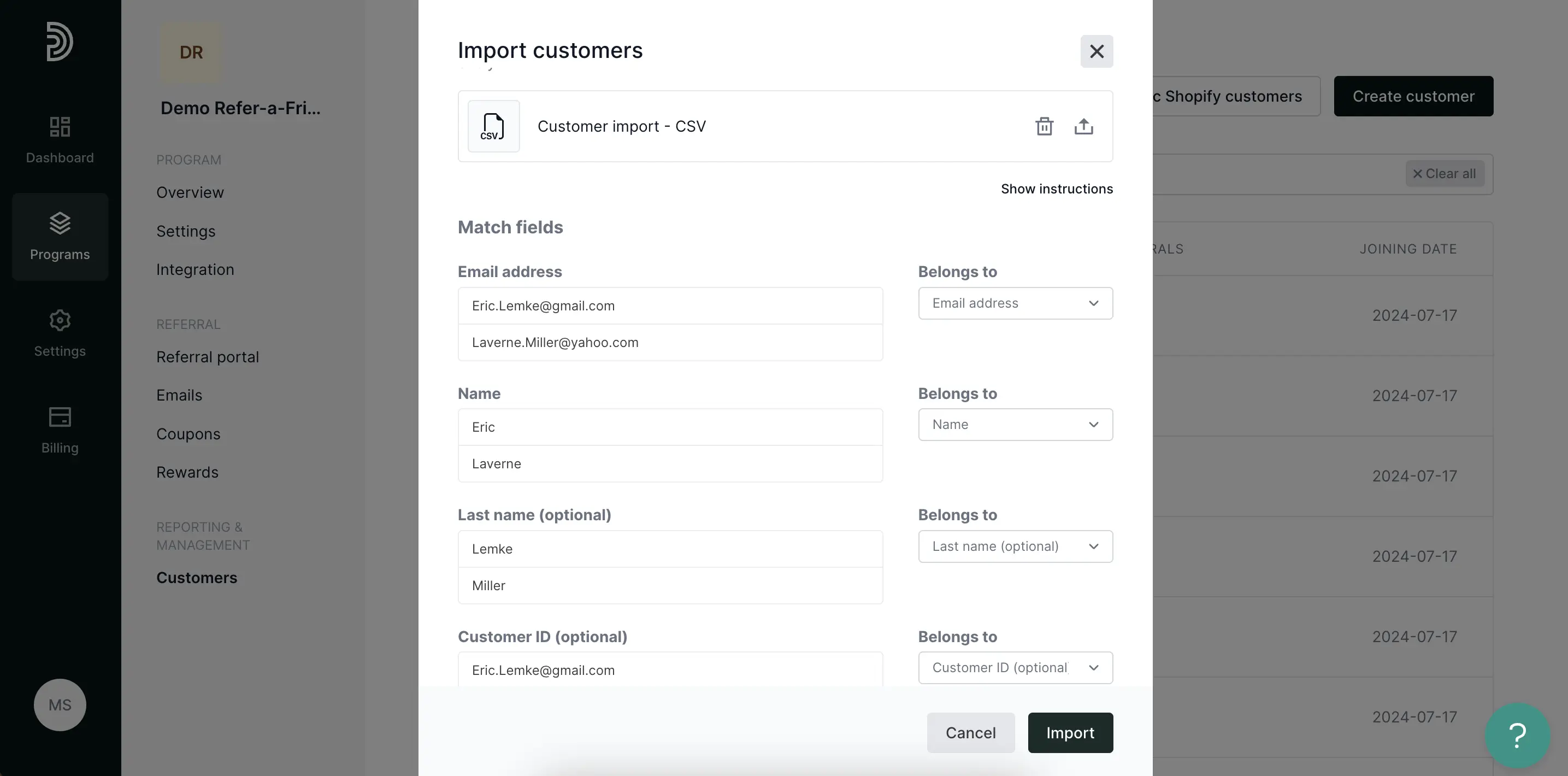The height and width of the screenshot is (776, 1568).
Task: Click the app logo at top left
Action: 60,42
